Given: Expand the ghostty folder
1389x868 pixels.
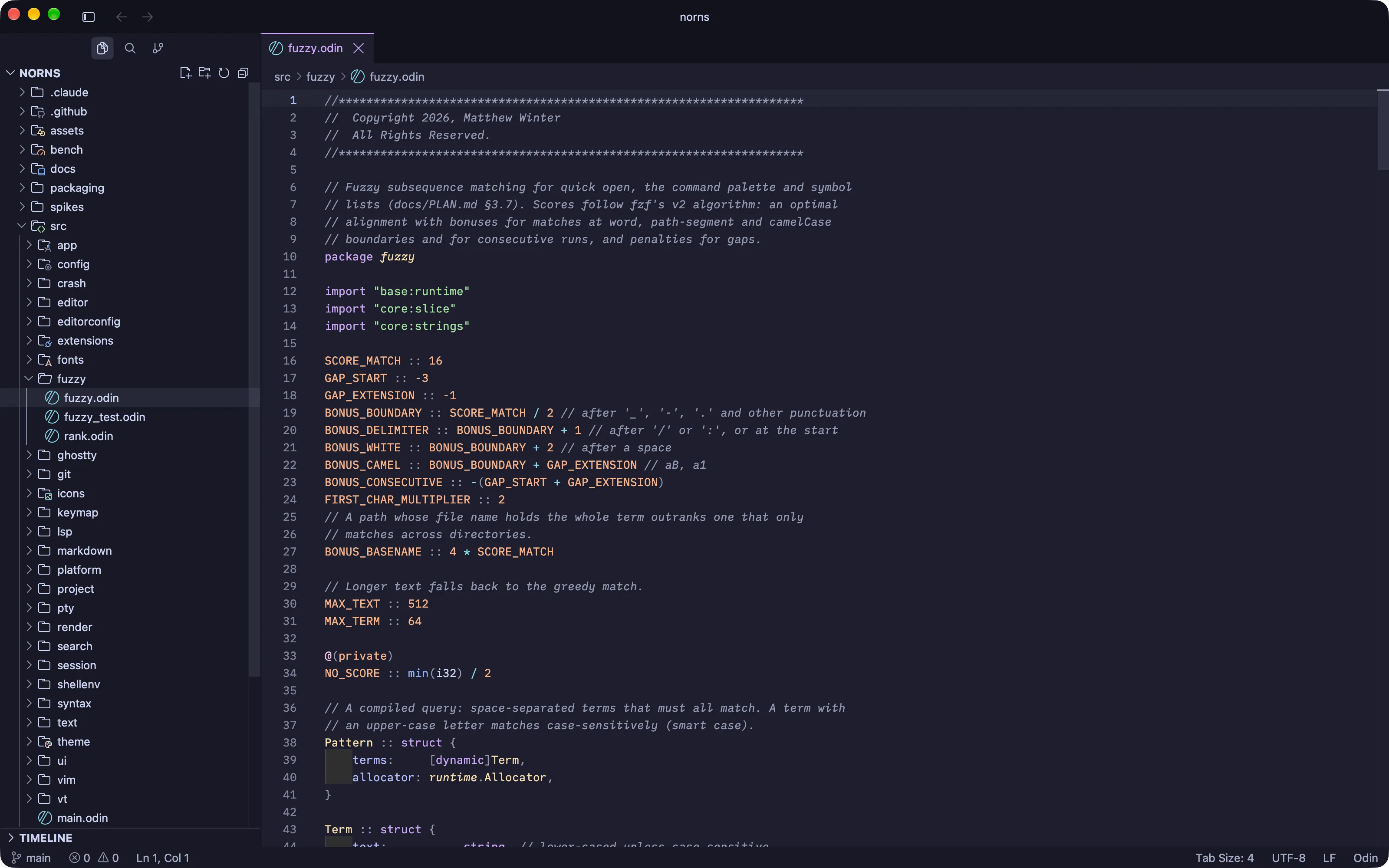Looking at the screenshot, I should [29, 455].
